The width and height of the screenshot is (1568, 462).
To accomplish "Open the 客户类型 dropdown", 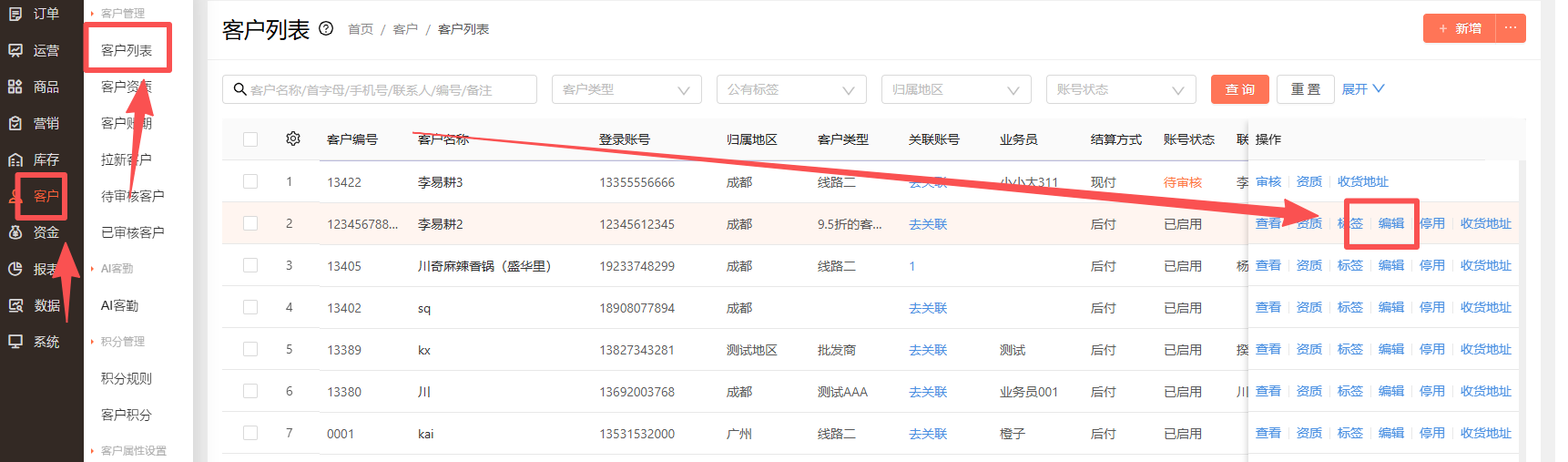I will point(626,89).
